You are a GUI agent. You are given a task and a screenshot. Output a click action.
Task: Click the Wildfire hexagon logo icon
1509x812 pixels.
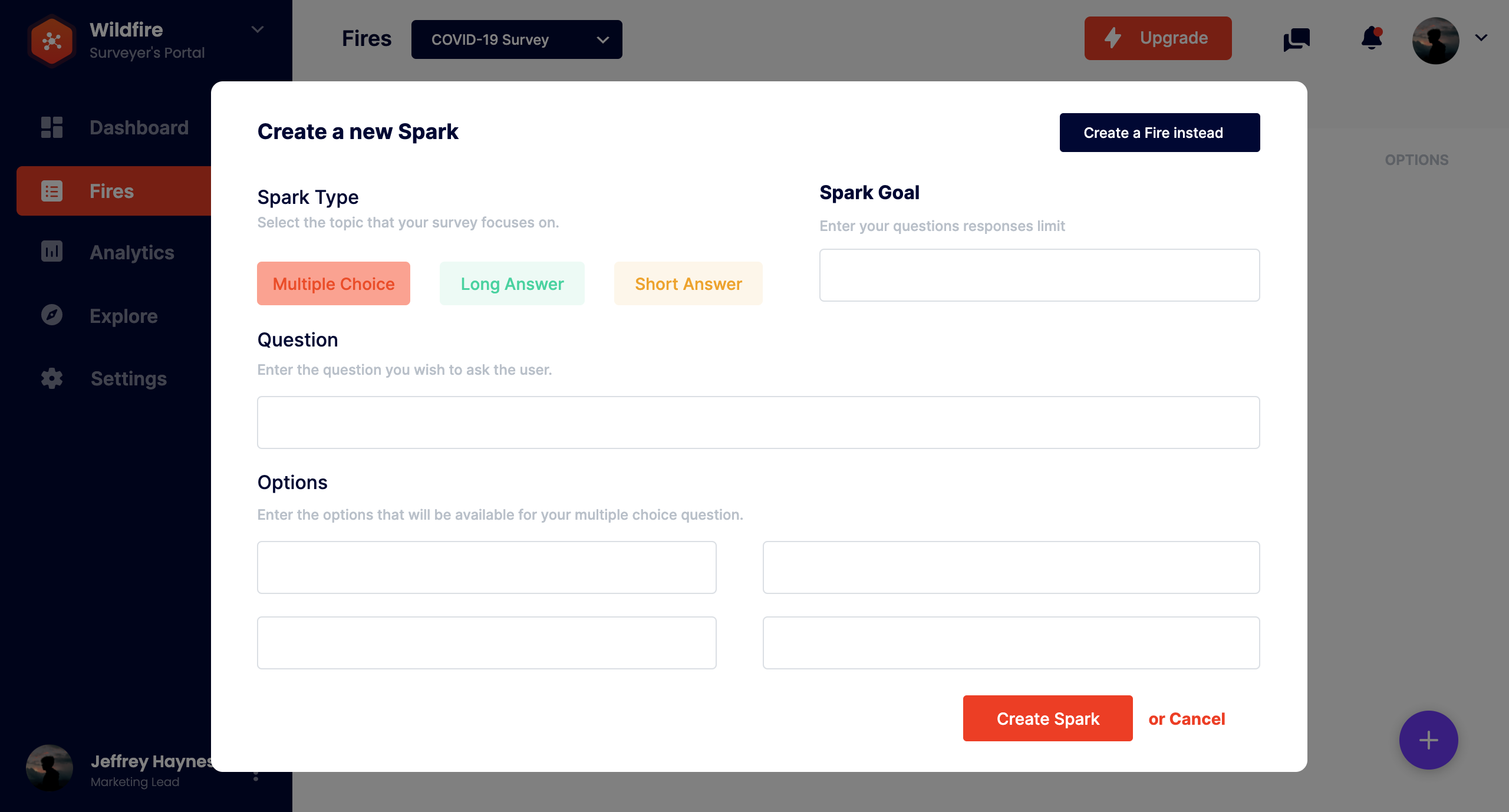tap(52, 41)
